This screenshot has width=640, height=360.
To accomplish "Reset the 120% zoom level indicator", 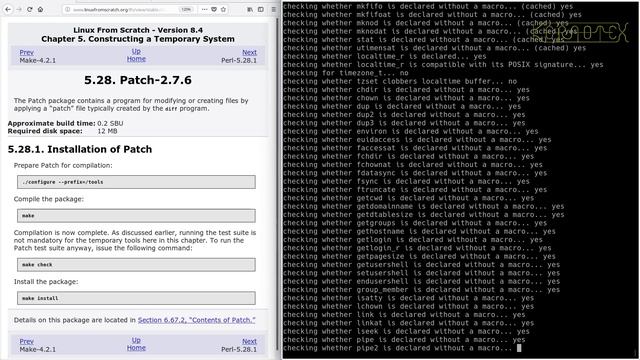I will point(186,9).
